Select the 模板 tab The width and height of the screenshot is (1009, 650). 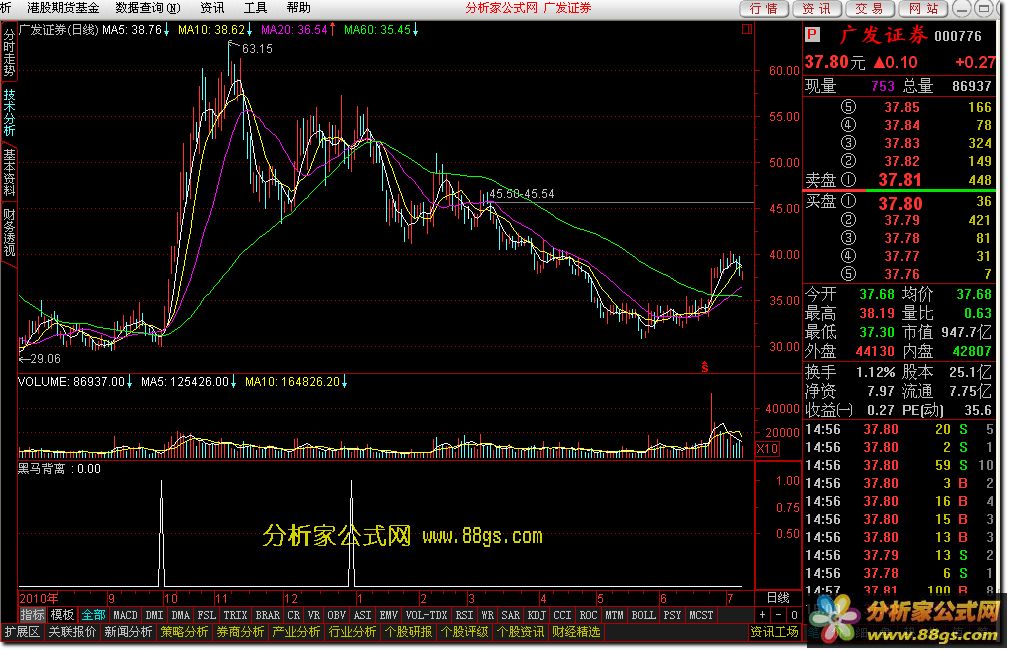(62, 615)
